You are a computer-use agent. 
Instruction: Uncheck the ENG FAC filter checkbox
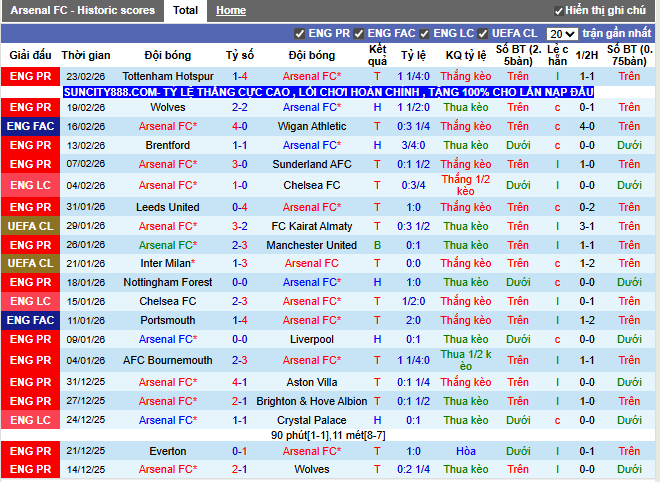360,34
